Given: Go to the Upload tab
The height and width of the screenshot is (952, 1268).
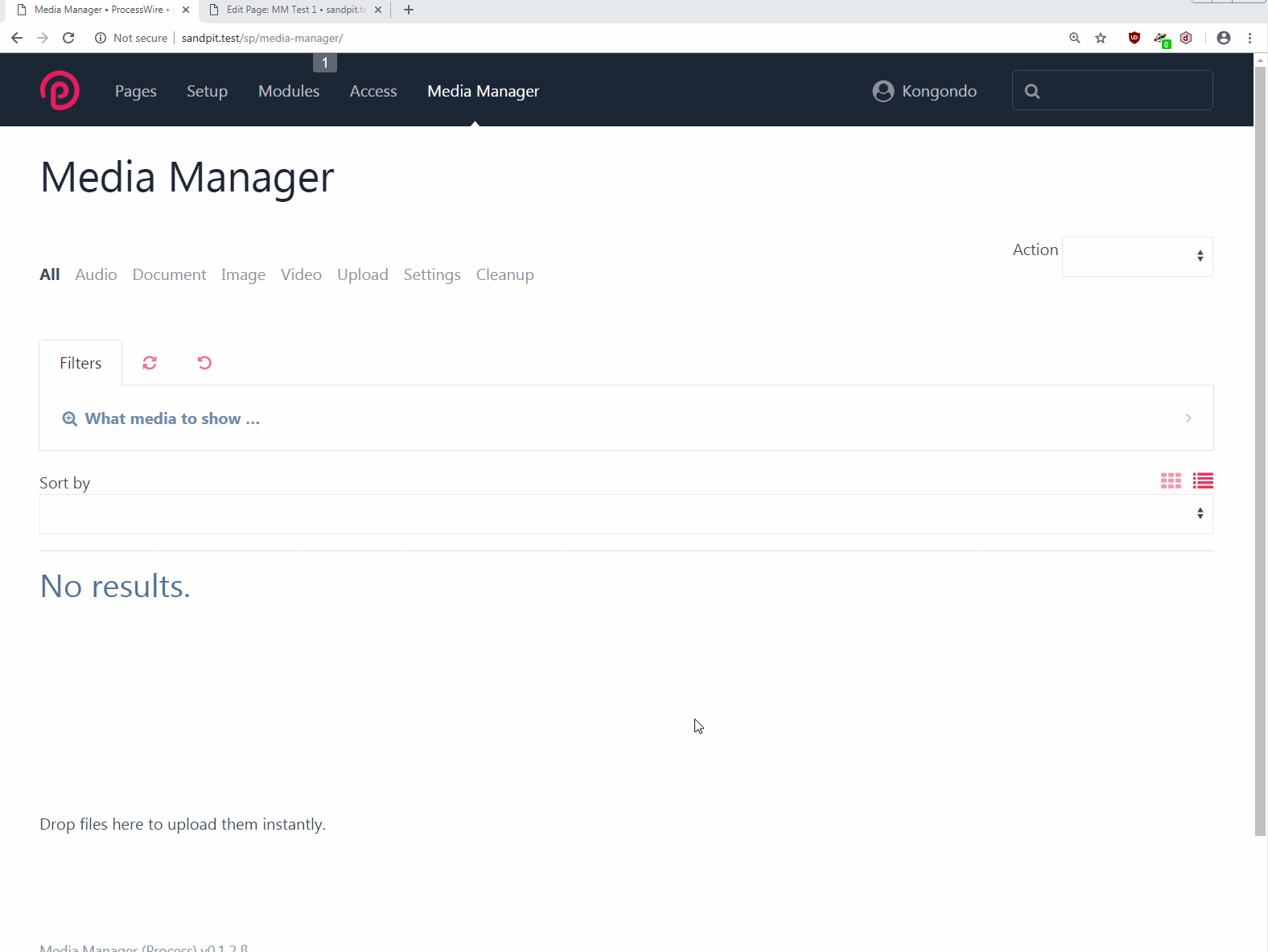Looking at the screenshot, I should [363, 275].
